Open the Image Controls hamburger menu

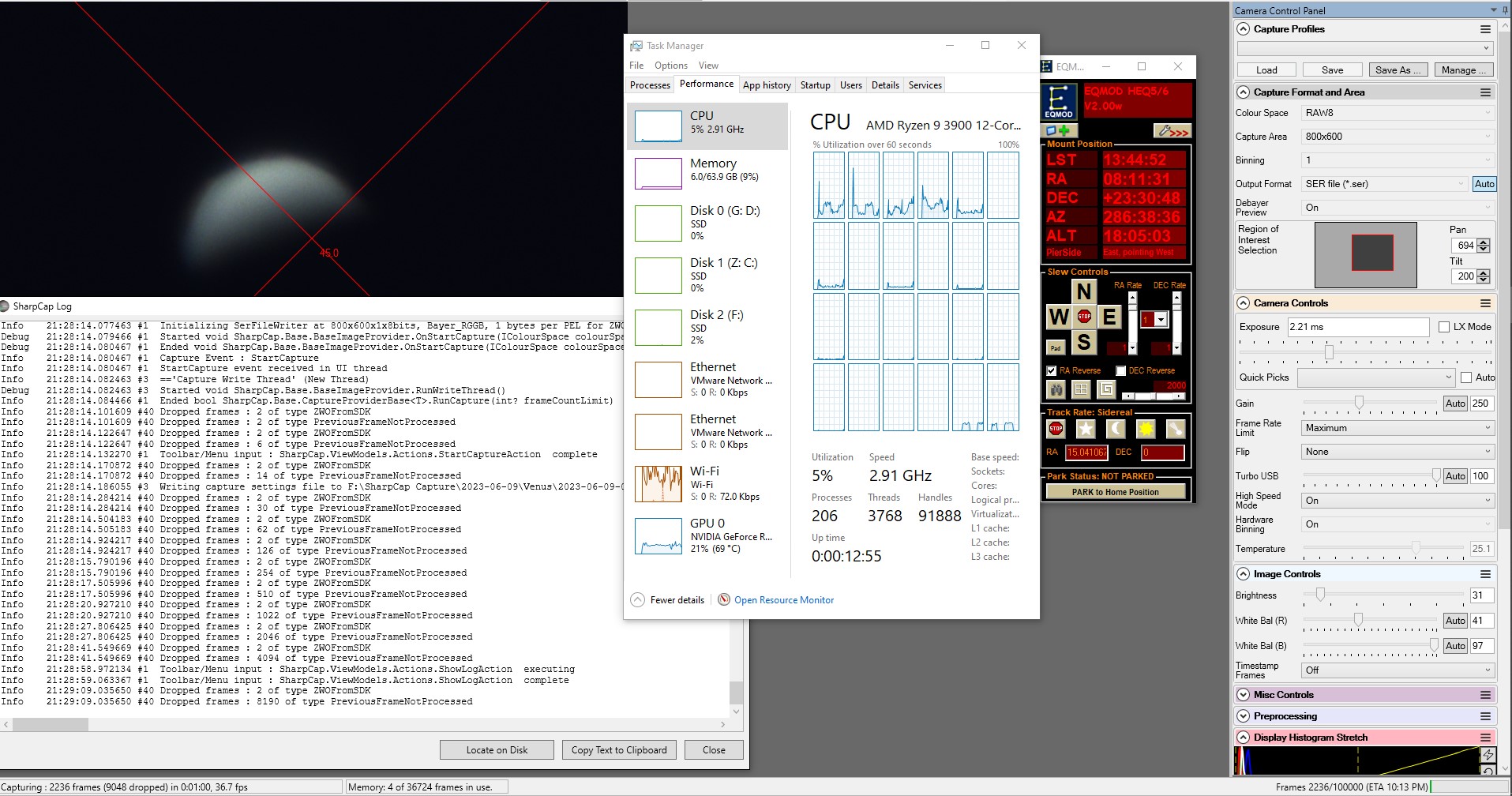tap(1485, 574)
